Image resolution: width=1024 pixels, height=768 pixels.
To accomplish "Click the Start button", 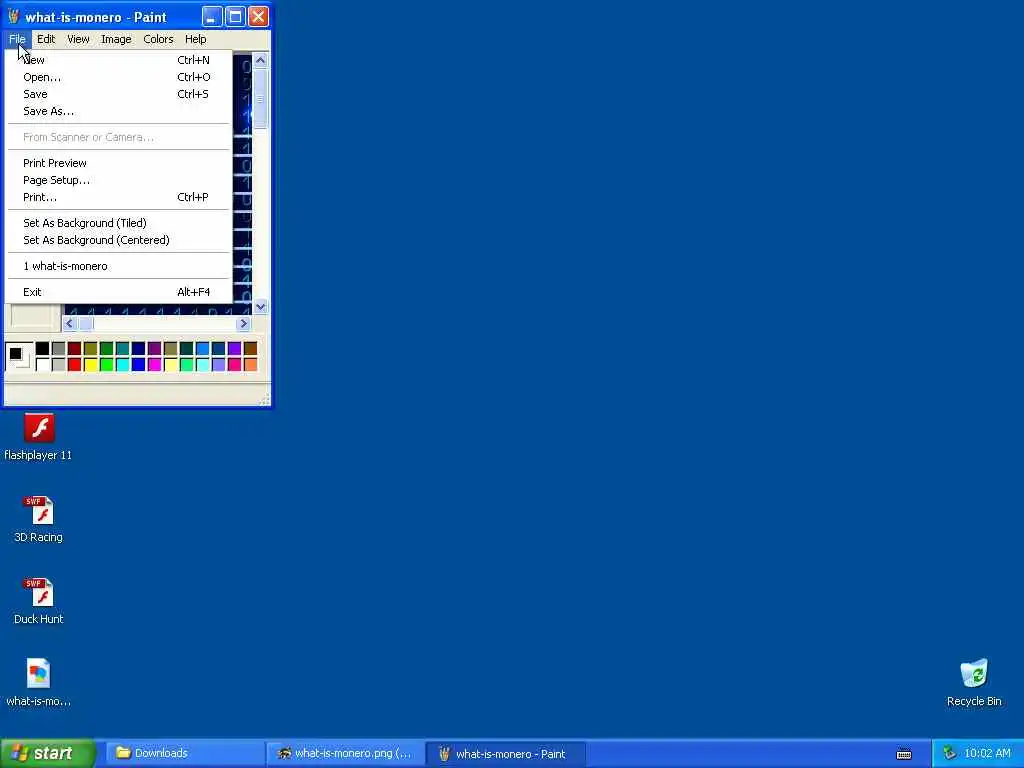I will [x=48, y=754].
